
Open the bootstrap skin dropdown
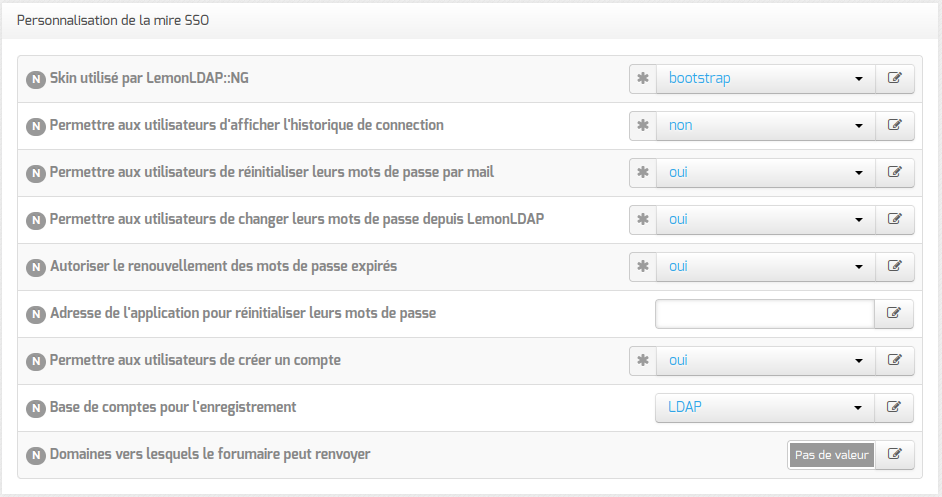pos(765,78)
